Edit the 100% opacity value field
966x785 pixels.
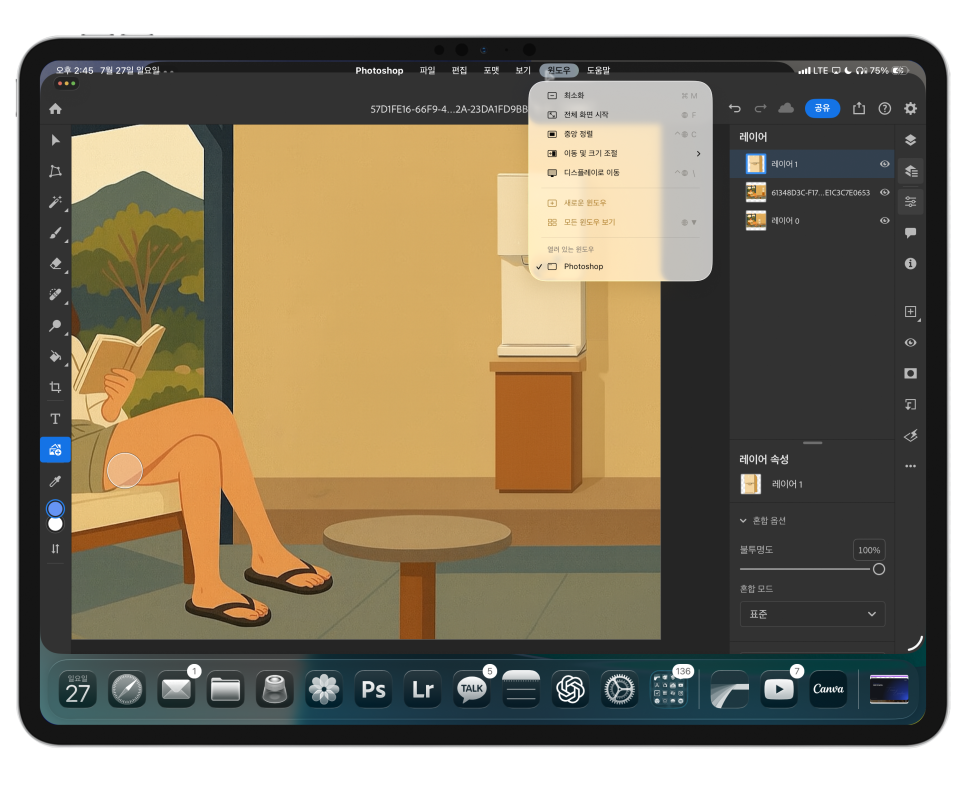click(869, 550)
